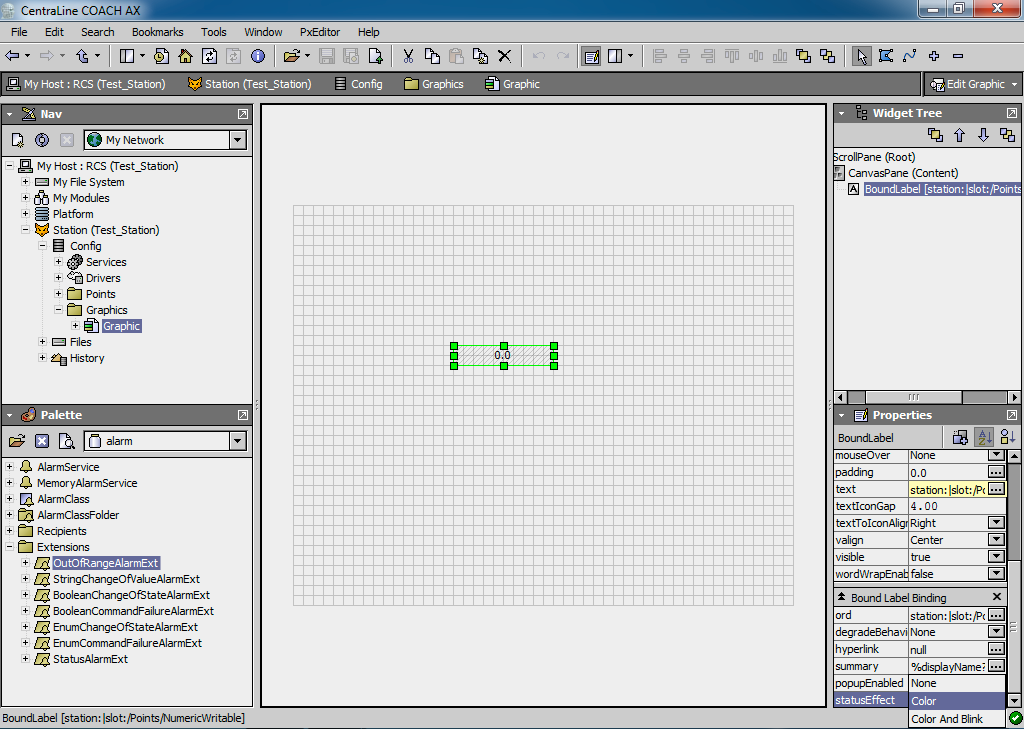Click the Refresh toolbar icon
This screenshot has height=729, width=1024.
(210, 57)
